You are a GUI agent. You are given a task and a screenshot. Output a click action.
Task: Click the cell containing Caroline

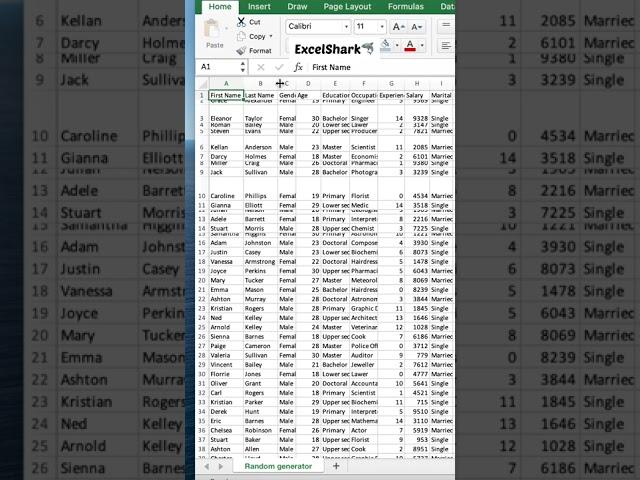[226, 189]
